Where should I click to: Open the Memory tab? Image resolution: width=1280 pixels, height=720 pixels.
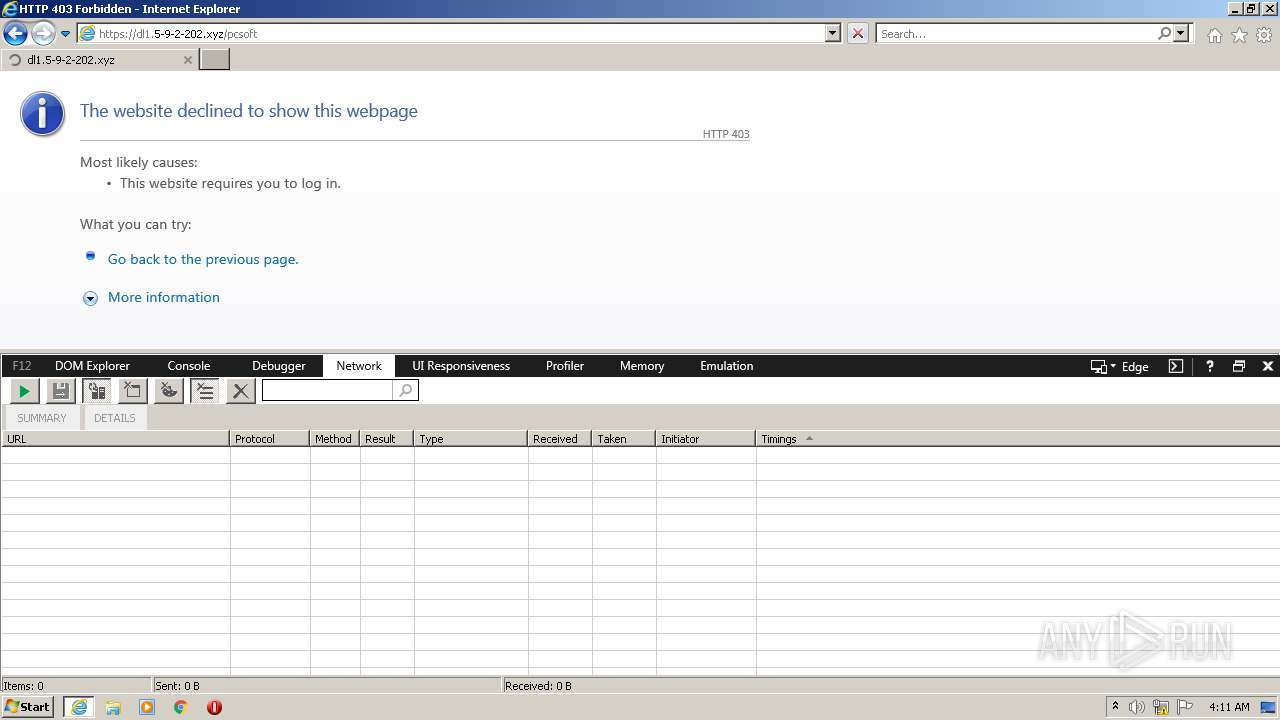[x=642, y=366]
